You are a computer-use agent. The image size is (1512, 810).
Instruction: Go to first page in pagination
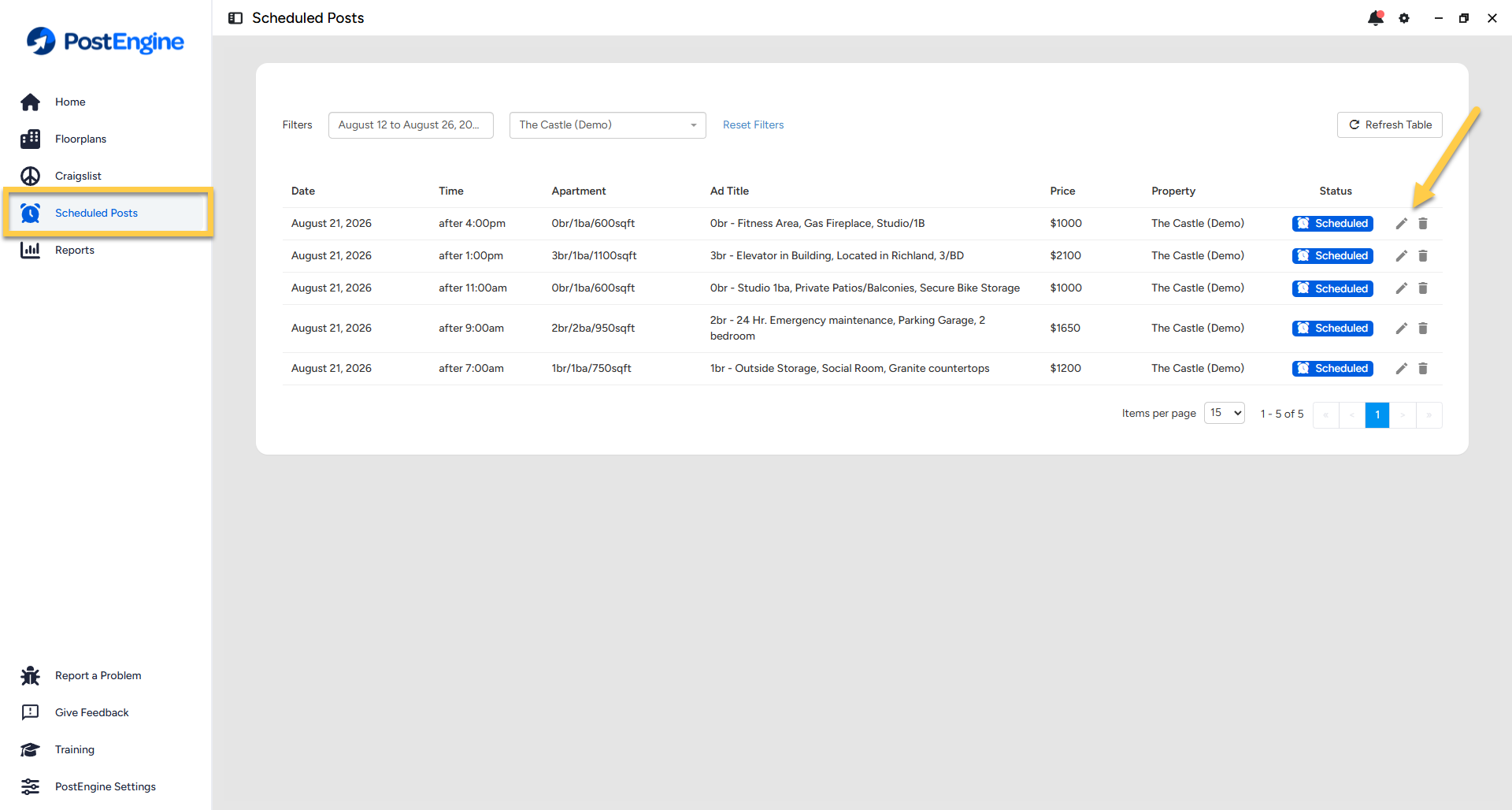pos(1326,414)
